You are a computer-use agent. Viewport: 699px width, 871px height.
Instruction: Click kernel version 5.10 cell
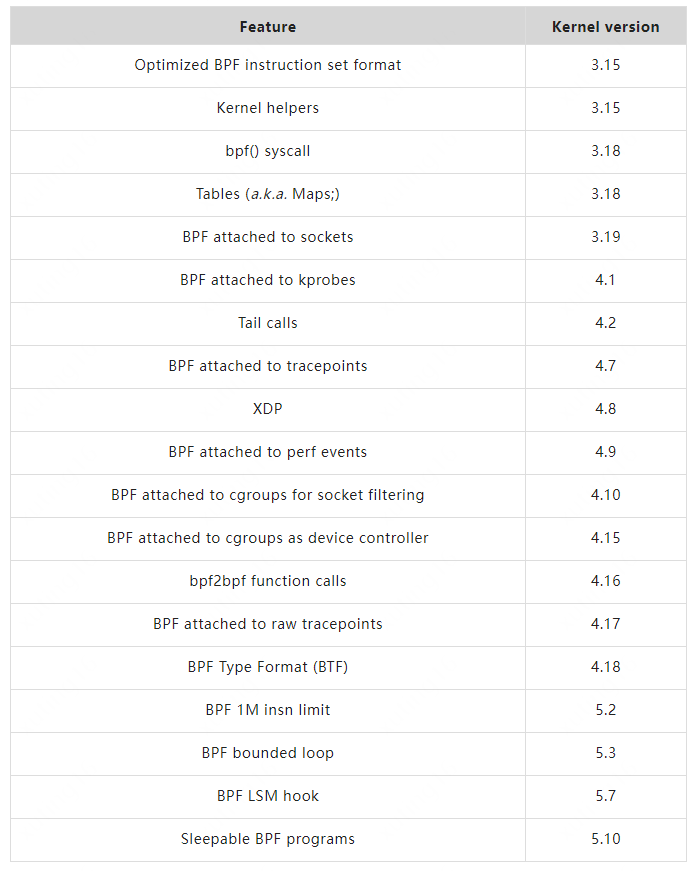[x=605, y=839]
